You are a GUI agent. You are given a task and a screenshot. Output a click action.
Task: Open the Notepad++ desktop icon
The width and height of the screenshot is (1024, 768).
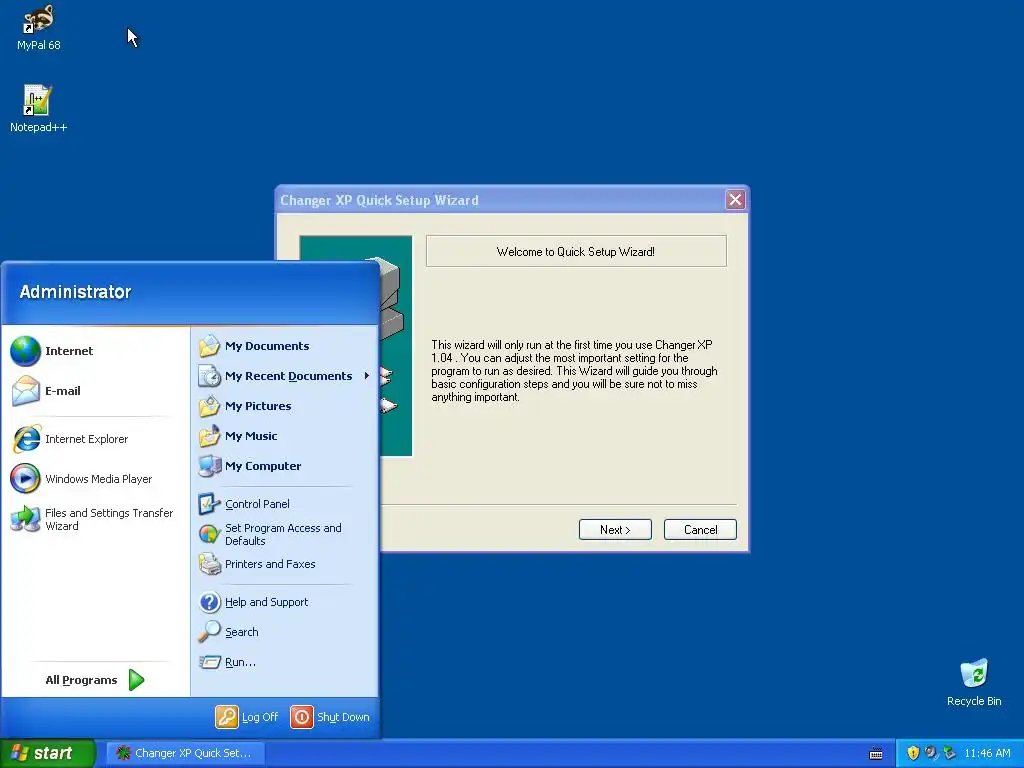tap(38, 108)
